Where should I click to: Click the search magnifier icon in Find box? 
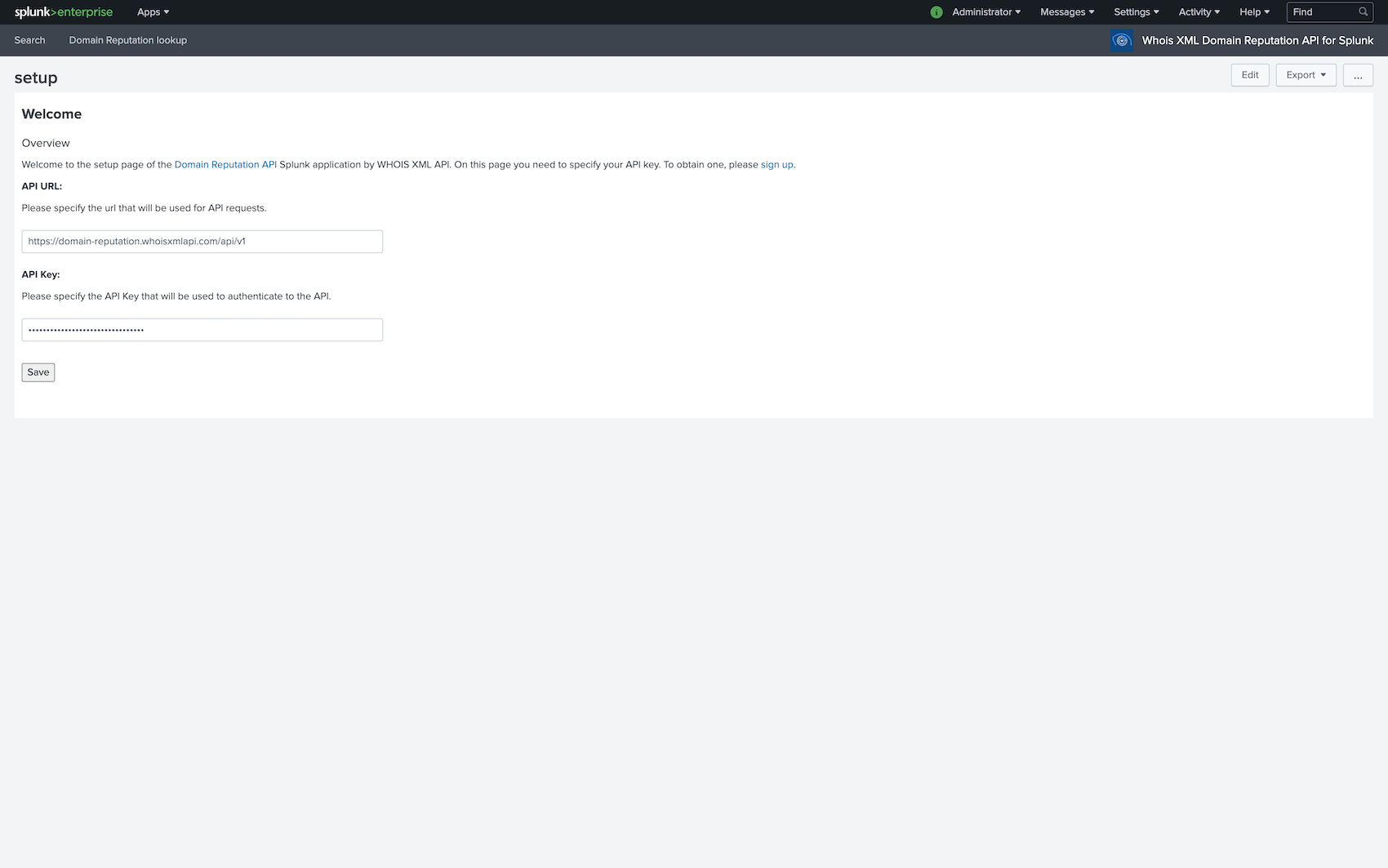[1363, 12]
